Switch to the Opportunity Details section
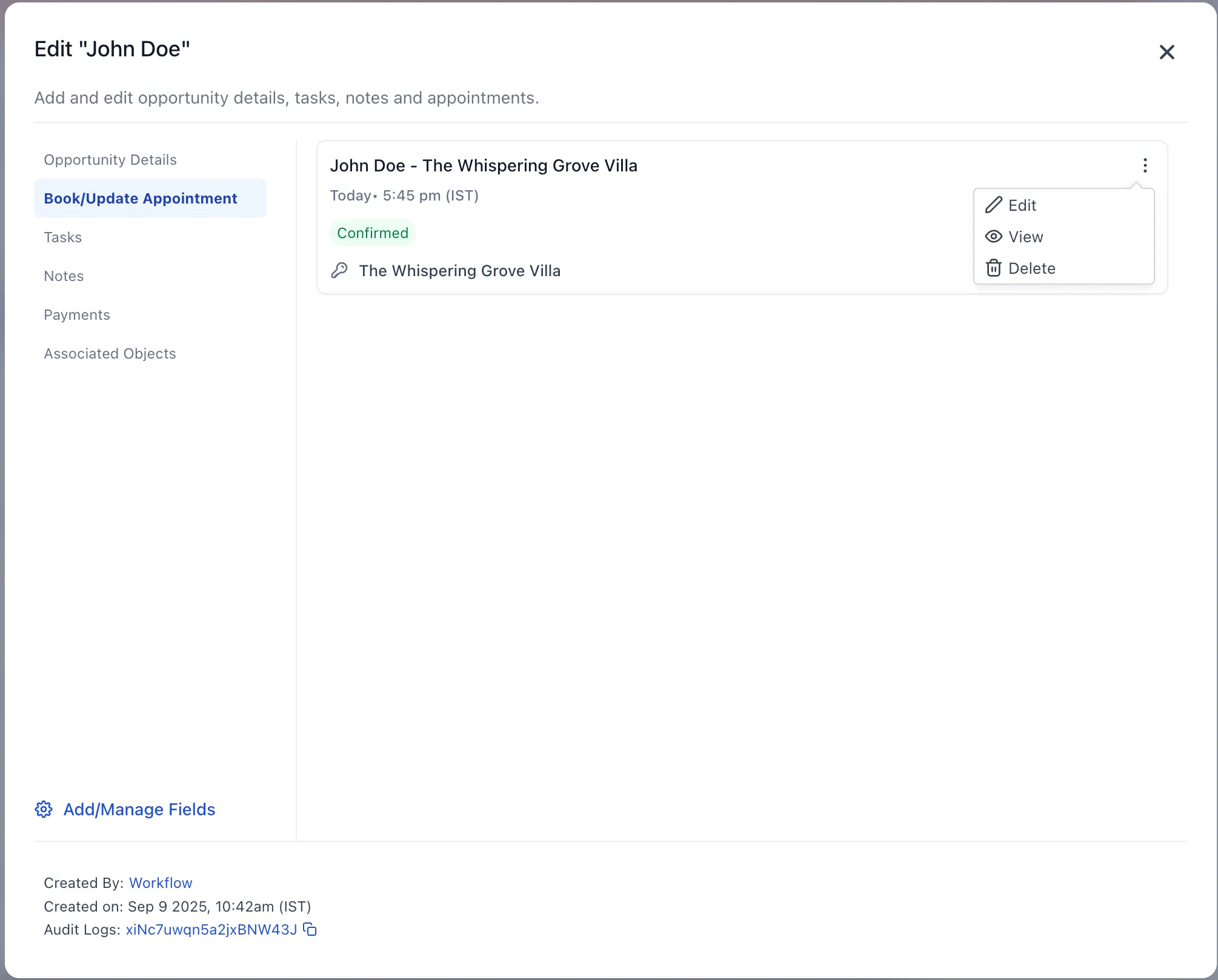This screenshot has width=1218, height=980. [x=110, y=159]
